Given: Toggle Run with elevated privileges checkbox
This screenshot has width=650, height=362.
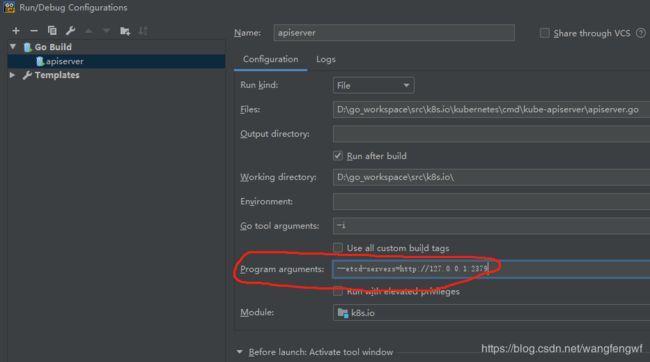Looking at the screenshot, I should pos(338,292).
